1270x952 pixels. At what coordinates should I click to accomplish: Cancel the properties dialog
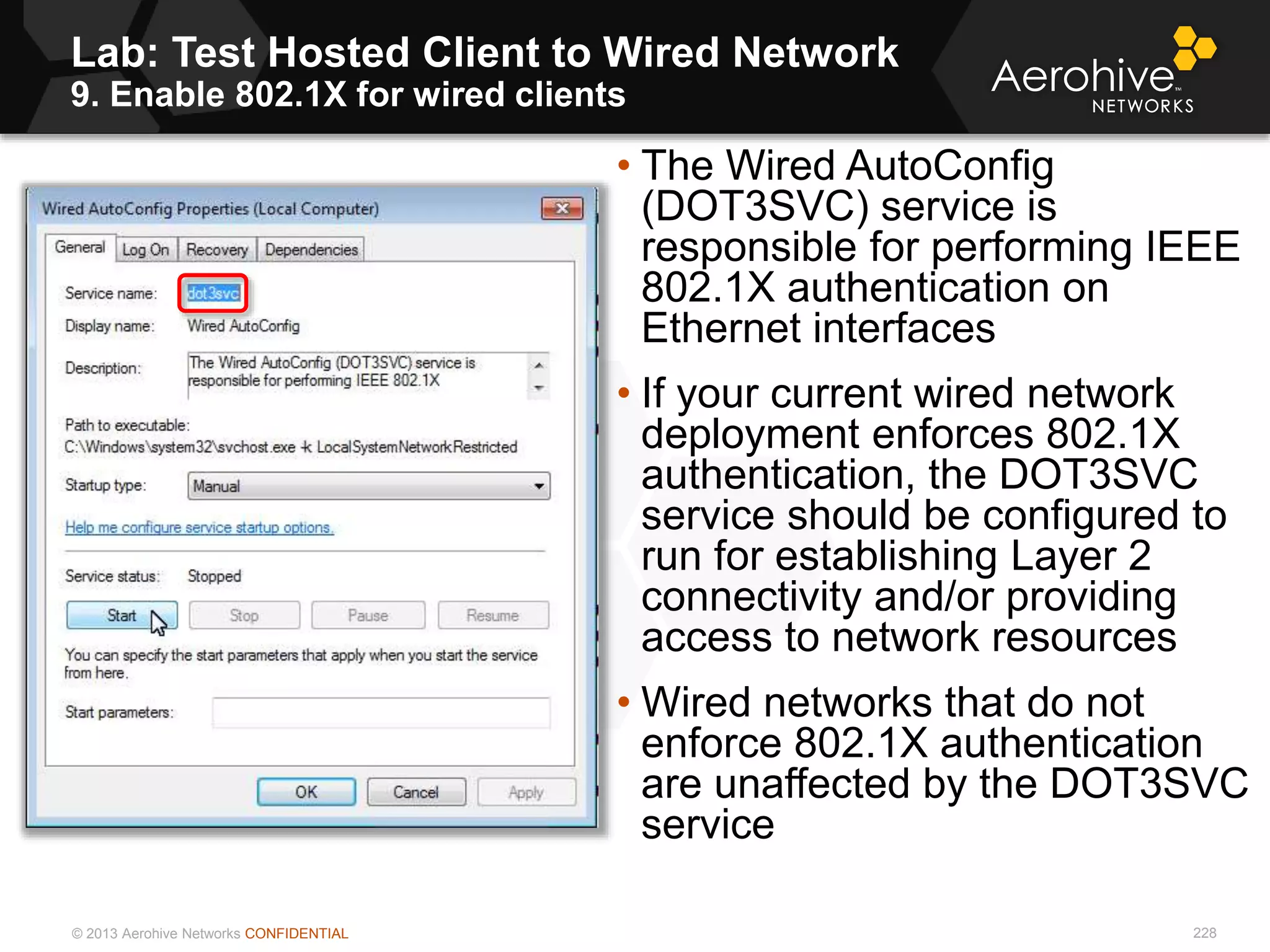pos(416,792)
